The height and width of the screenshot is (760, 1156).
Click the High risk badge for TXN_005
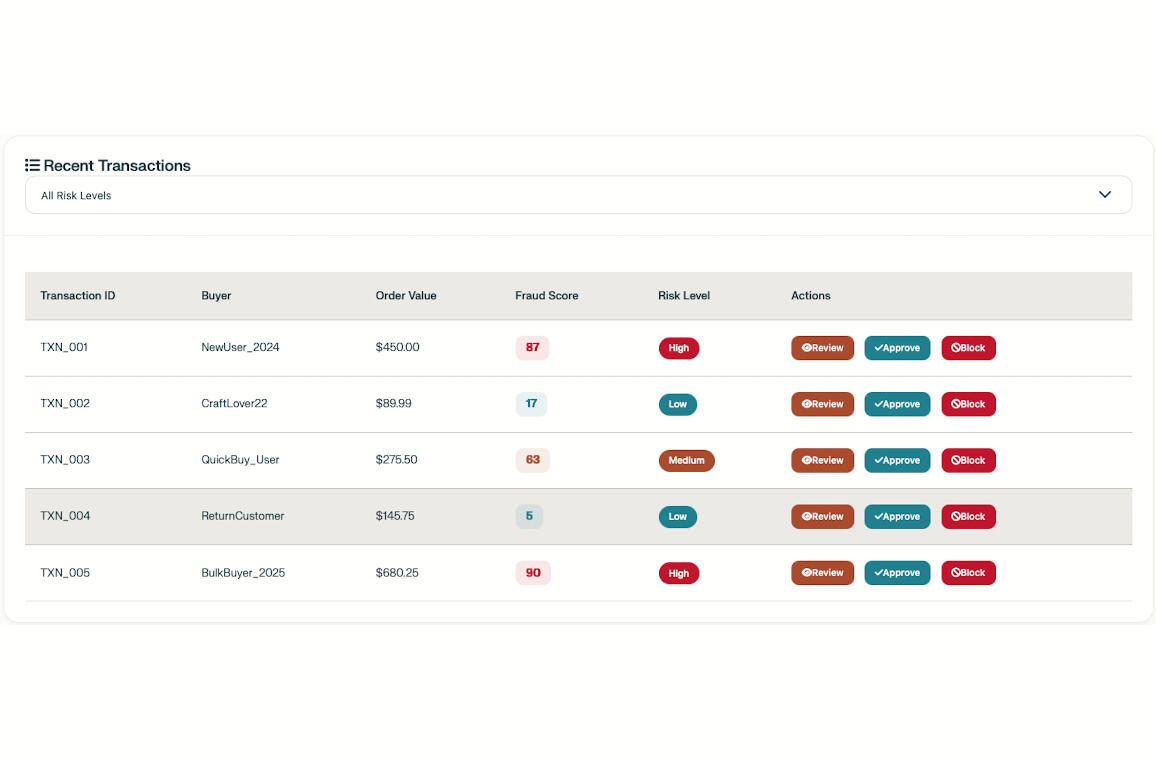(x=678, y=573)
